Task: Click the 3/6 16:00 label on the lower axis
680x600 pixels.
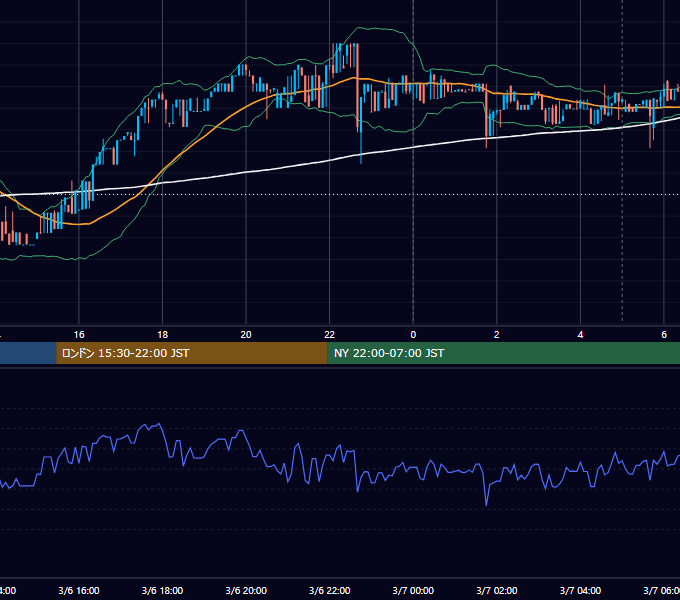Action: (79, 590)
